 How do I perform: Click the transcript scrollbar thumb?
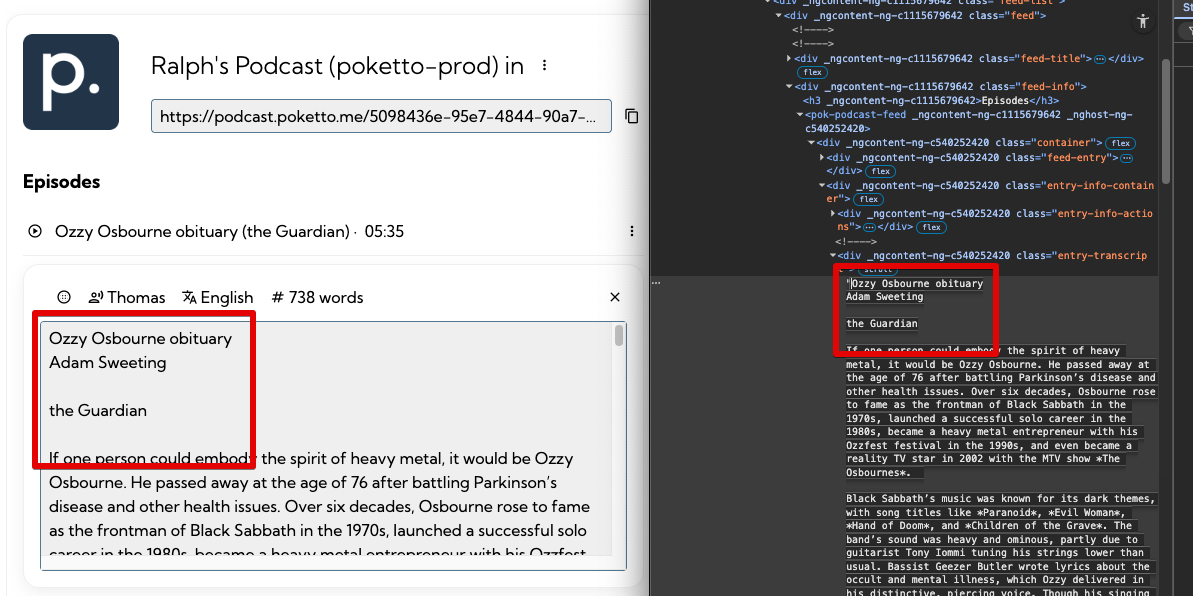tap(619, 336)
